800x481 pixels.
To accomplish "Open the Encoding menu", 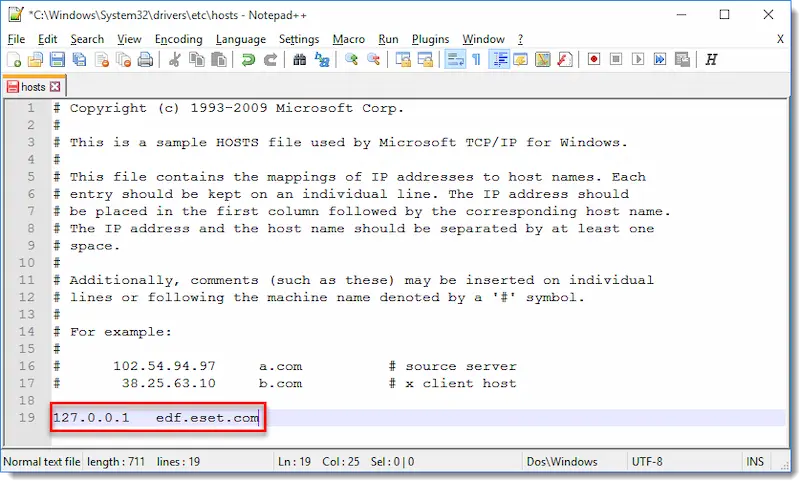I will coord(179,39).
